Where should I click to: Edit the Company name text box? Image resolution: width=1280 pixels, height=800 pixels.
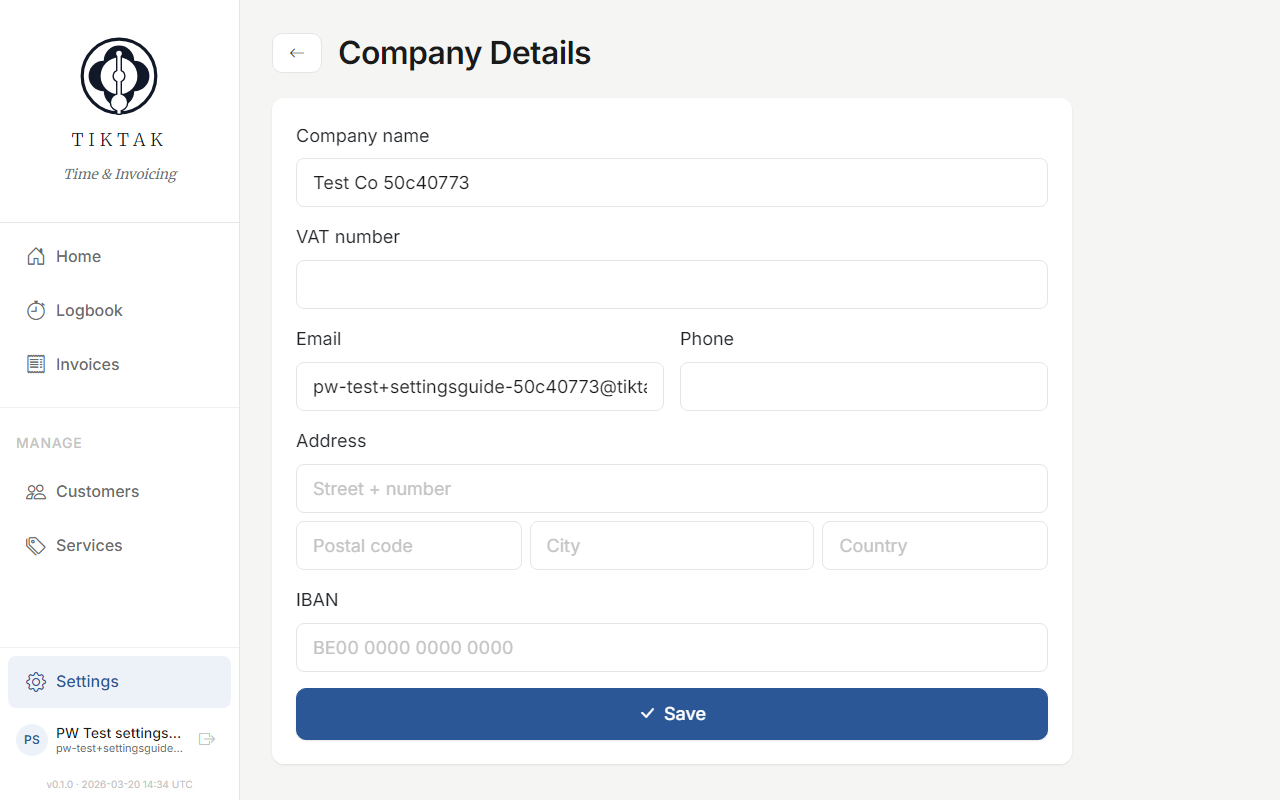[x=671, y=182]
